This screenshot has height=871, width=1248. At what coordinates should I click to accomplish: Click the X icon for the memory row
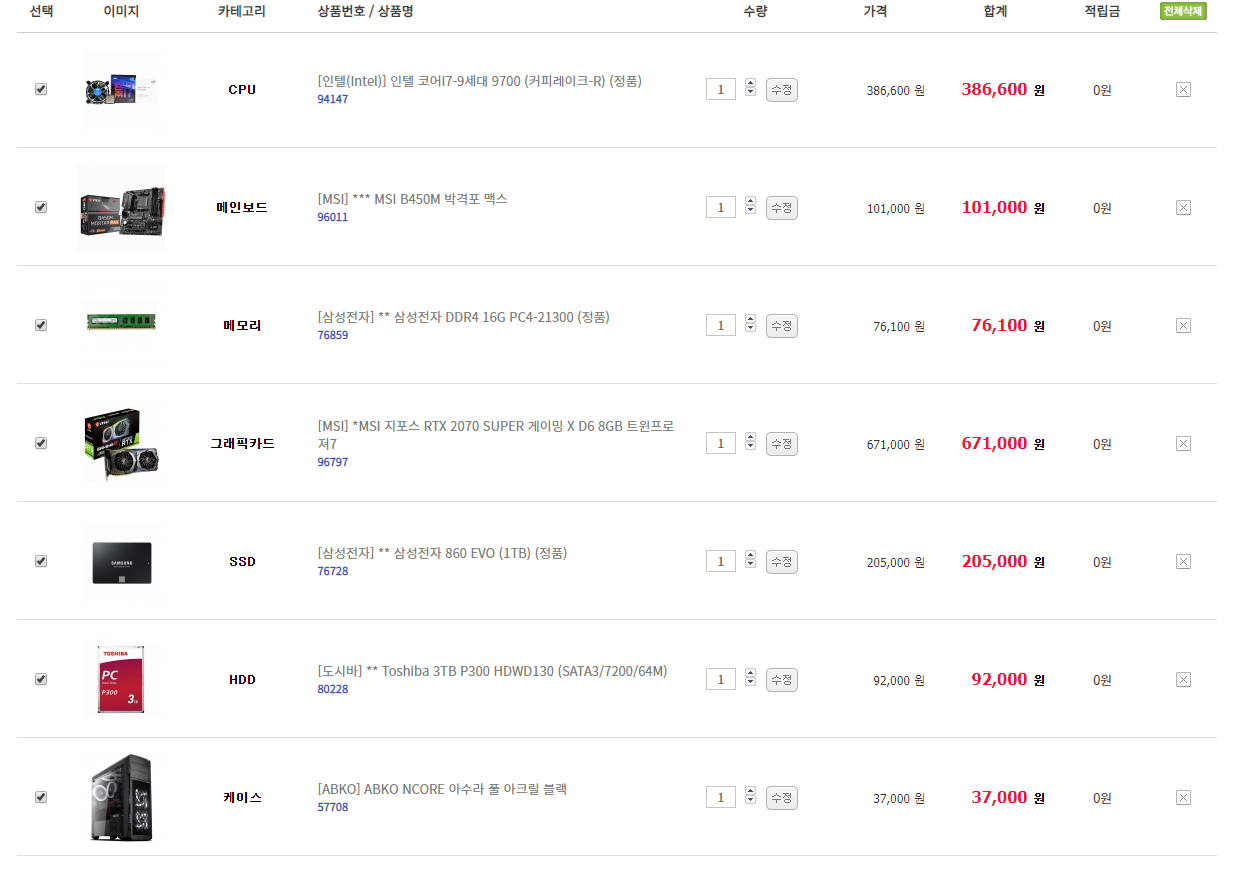tap(1183, 326)
